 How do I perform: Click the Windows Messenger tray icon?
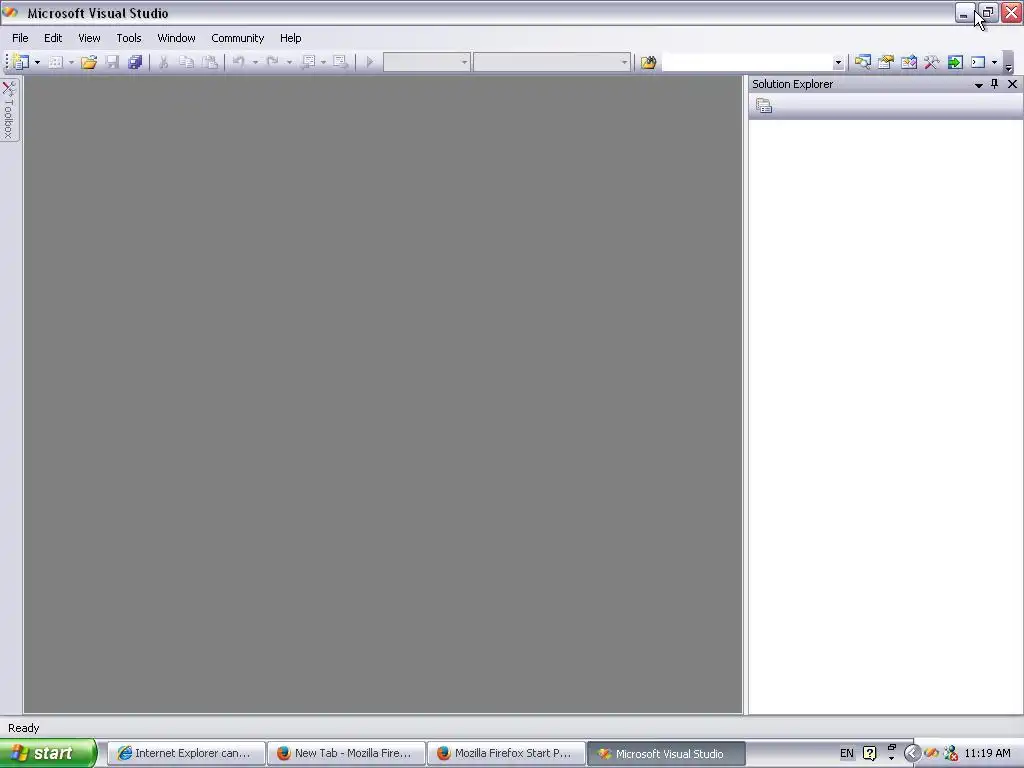point(951,754)
